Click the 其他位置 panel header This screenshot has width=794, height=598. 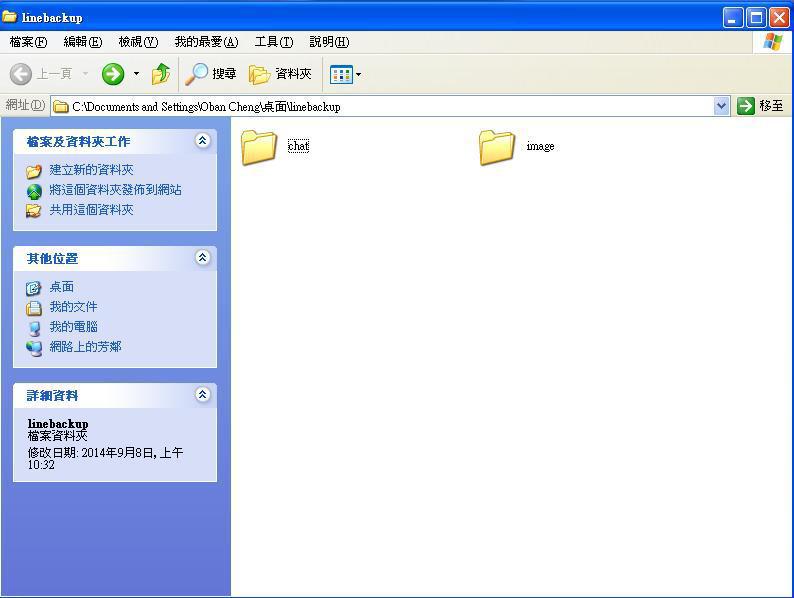(x=115, y=258)
